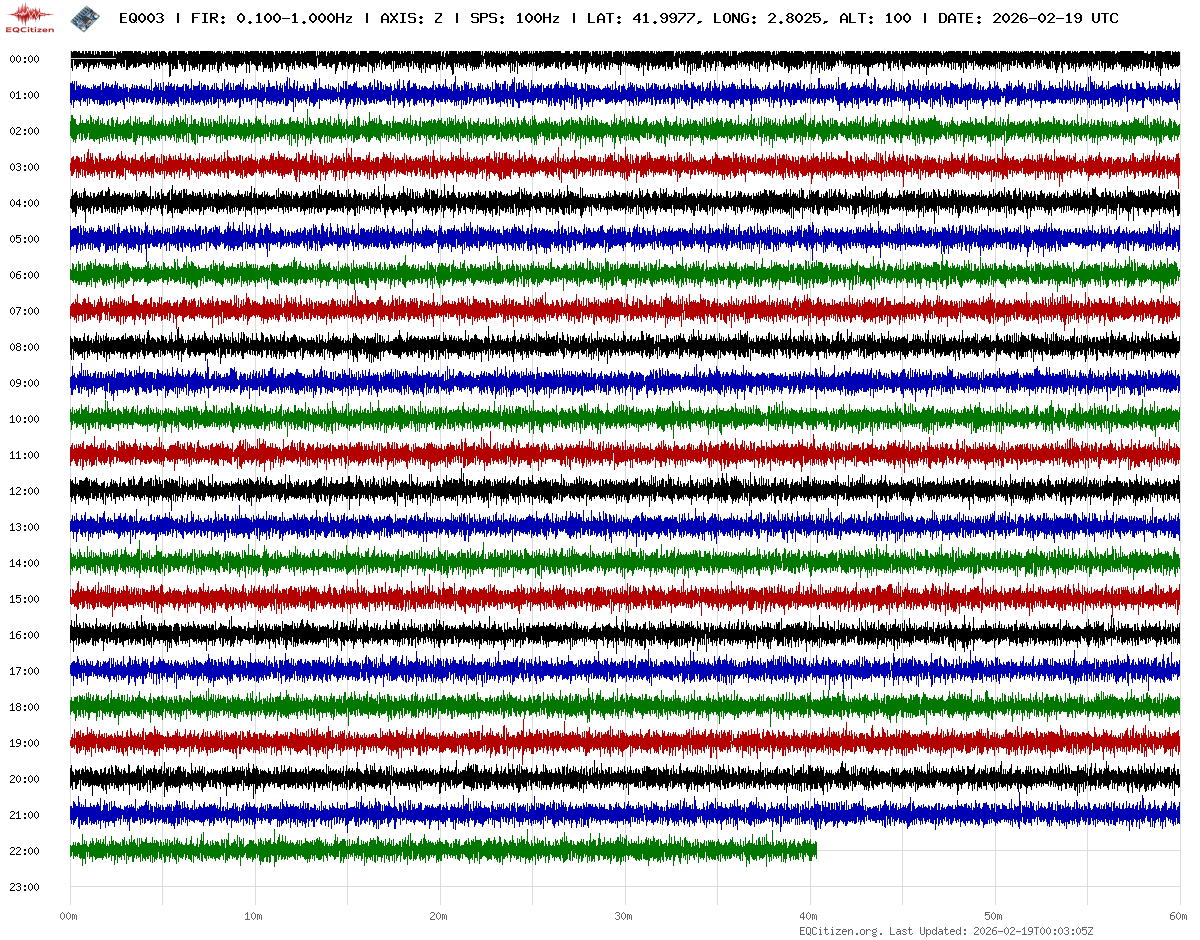Click the end of the 22:00 green trace
1200x940 pixels.
(815, 851)
